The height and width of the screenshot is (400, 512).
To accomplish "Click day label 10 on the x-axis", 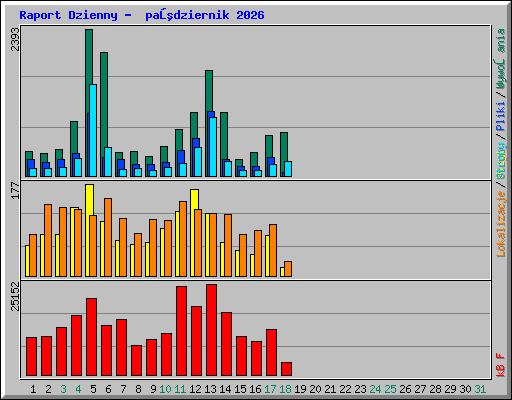I will tap(165, 389).
